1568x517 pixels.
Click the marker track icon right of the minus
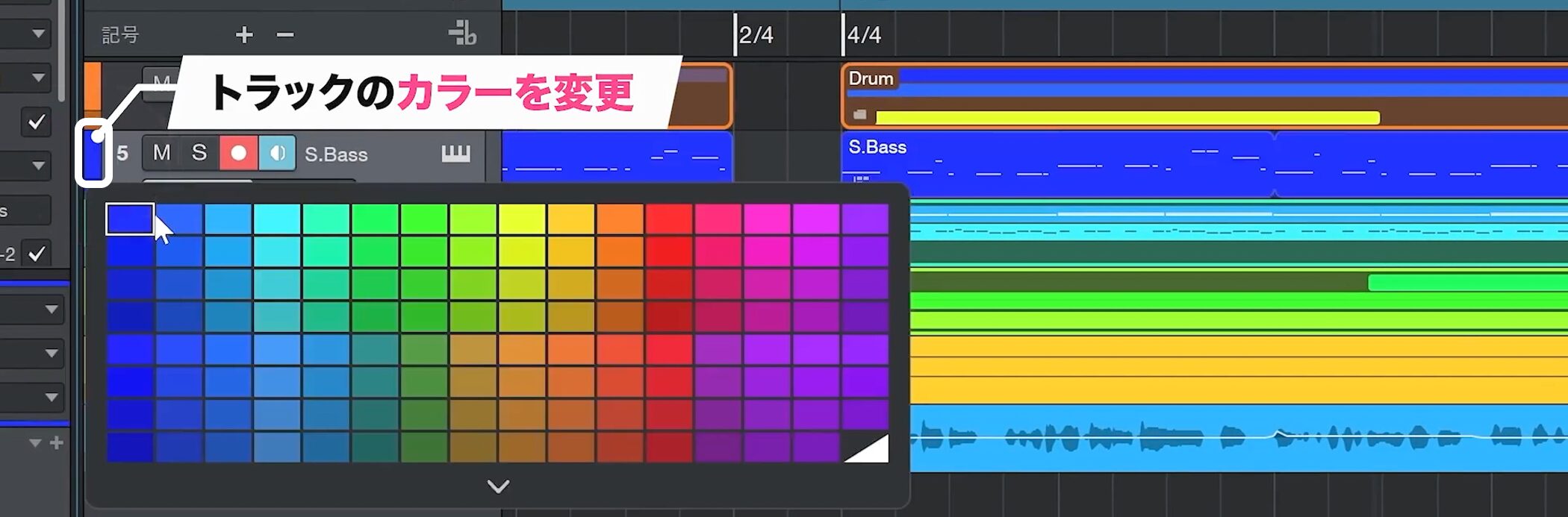pyautogui.click(x=462, y=34)
